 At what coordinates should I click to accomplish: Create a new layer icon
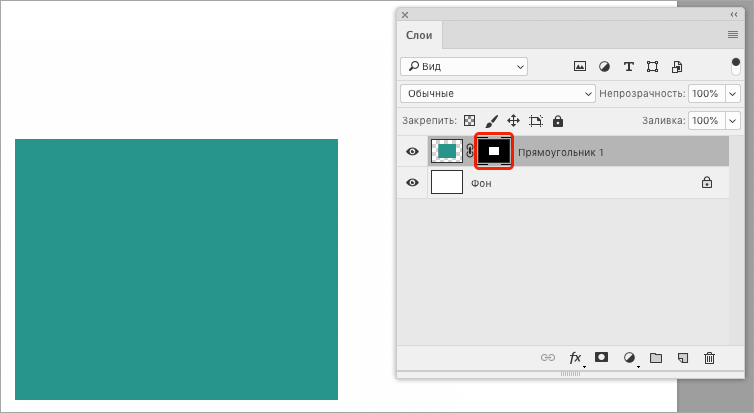pyautogui.click(x=683, y=358)
